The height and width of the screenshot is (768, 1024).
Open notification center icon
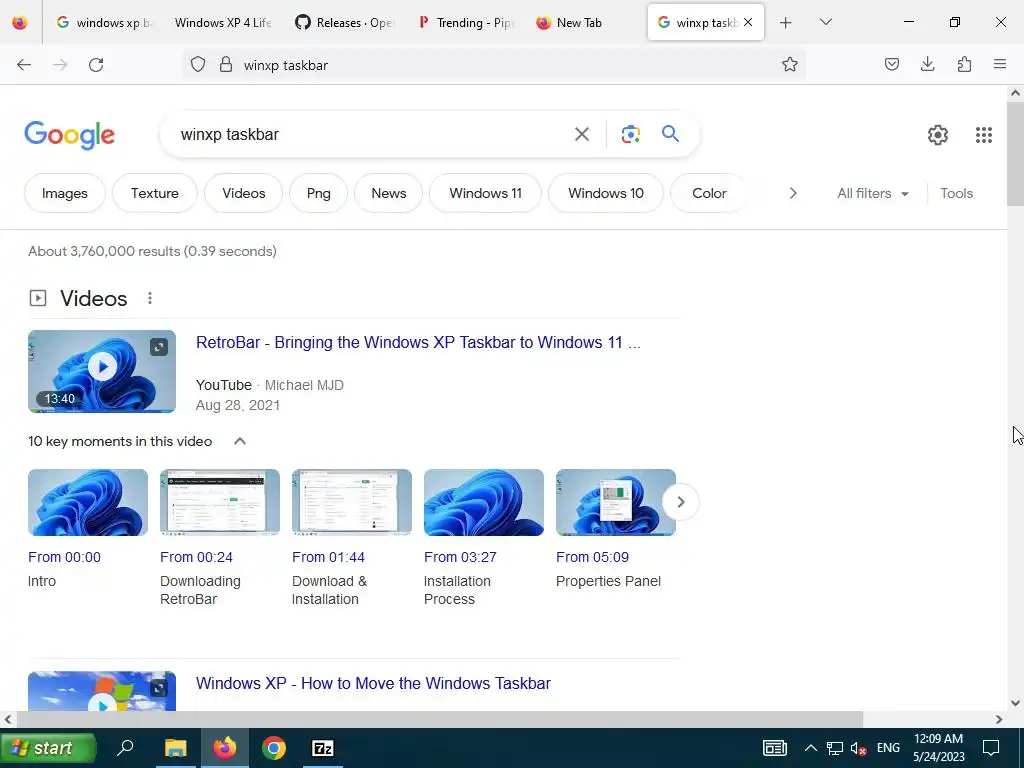coord(991,748)
